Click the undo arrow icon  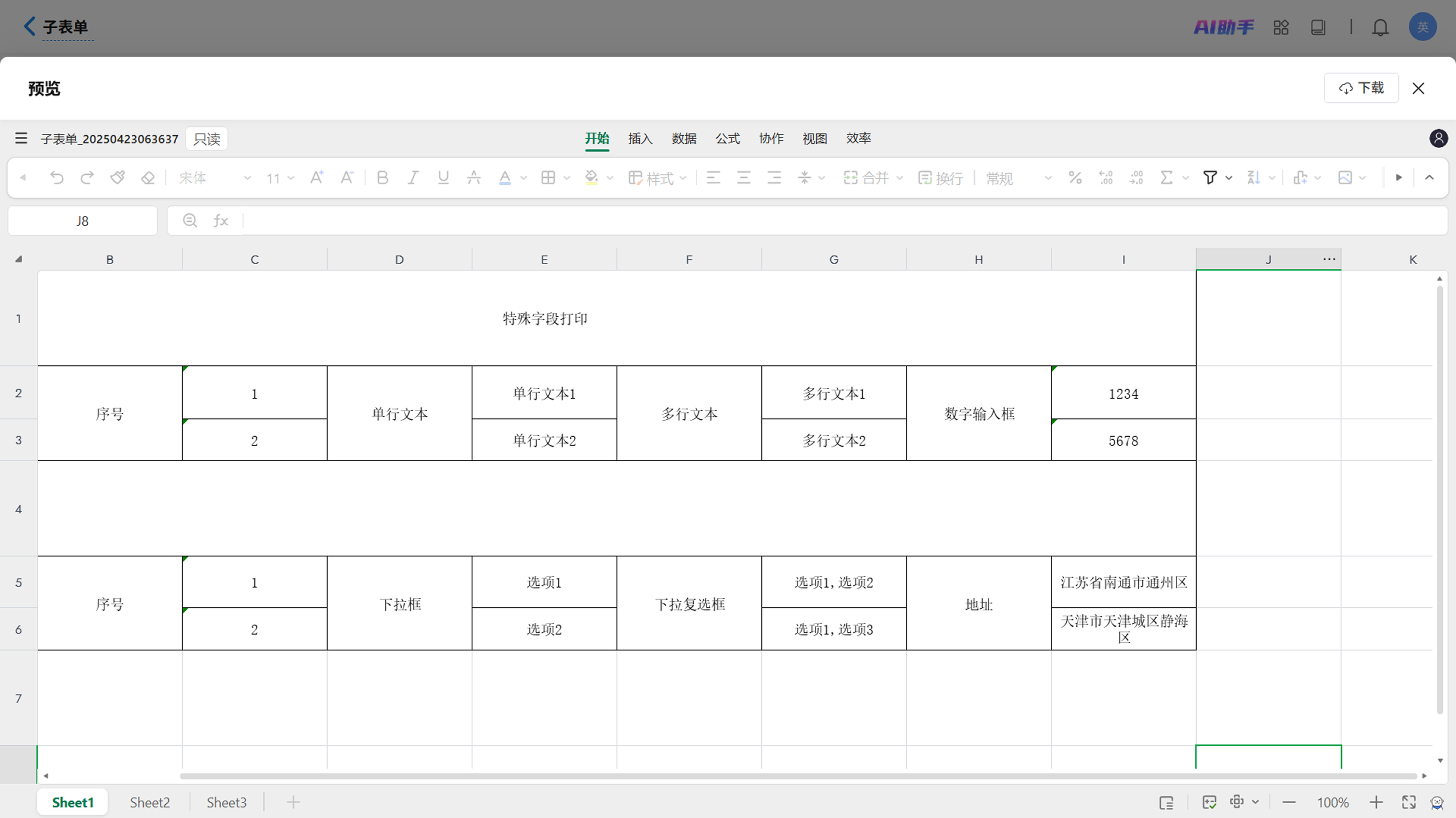click(56, 178)
